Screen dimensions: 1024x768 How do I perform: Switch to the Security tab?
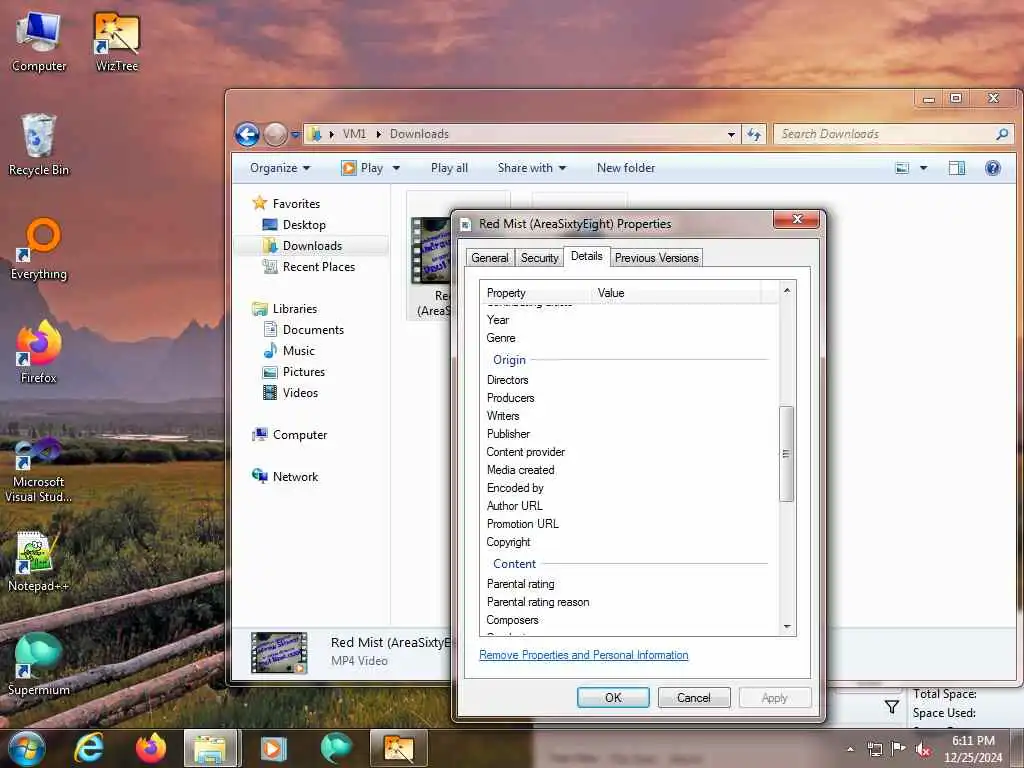[x=539, y=258]
